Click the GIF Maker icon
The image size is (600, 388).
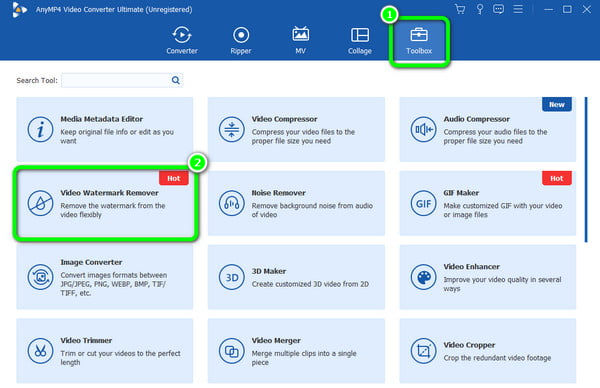(x=423, y=204)
